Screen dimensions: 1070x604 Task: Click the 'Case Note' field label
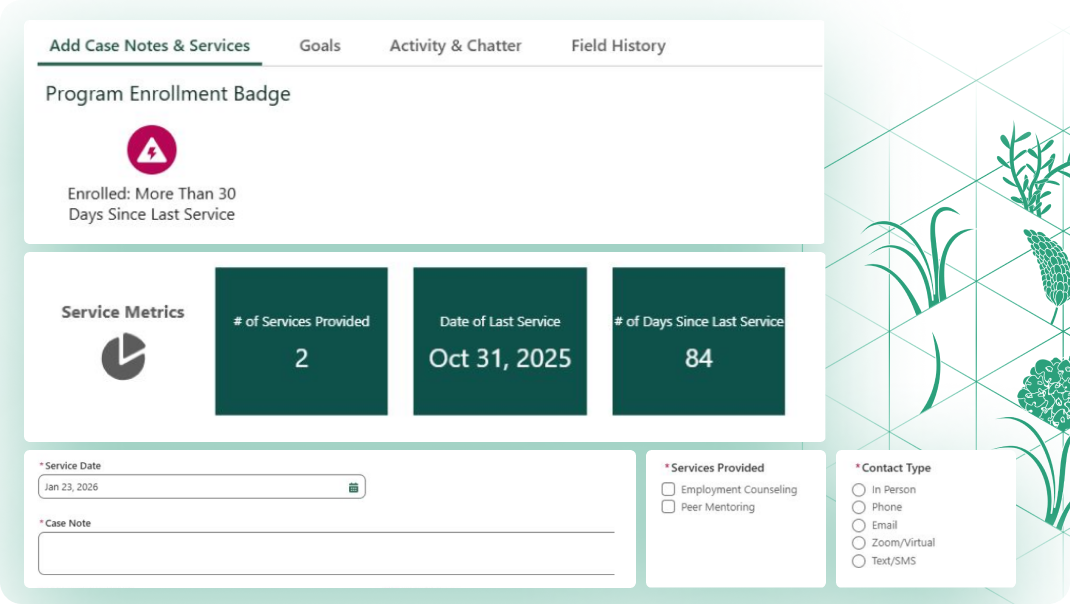68,523
